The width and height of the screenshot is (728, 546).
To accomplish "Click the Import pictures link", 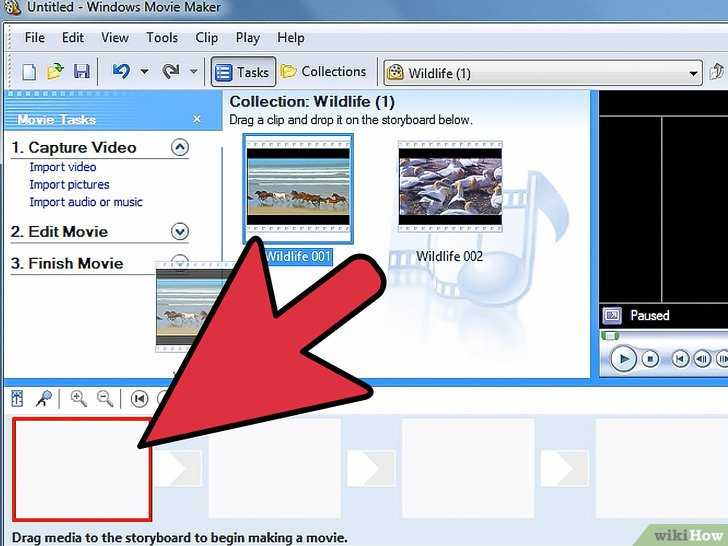I will 69,185.
